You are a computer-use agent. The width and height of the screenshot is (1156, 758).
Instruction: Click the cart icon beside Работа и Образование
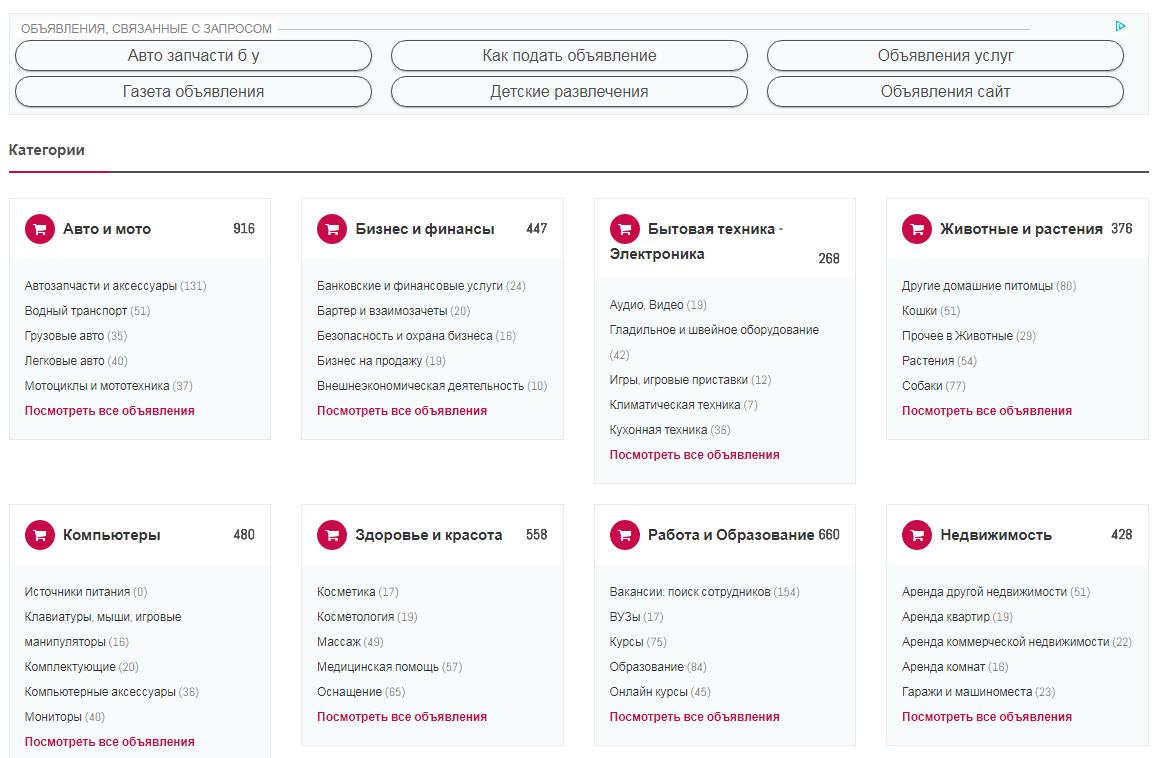click(x=624, y=535)
